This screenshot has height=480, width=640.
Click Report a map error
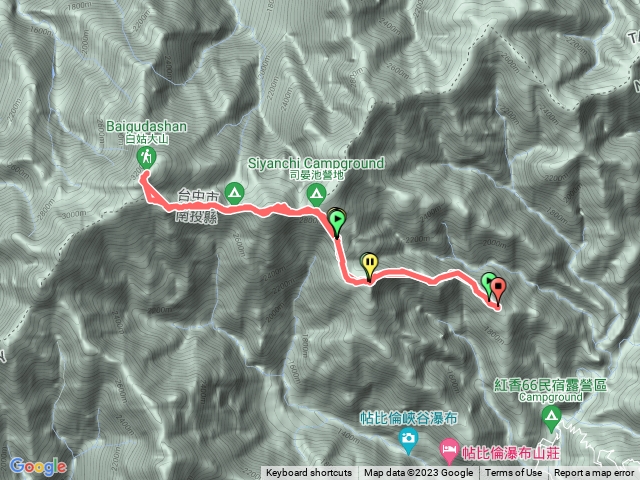click(x=594, y=473)
